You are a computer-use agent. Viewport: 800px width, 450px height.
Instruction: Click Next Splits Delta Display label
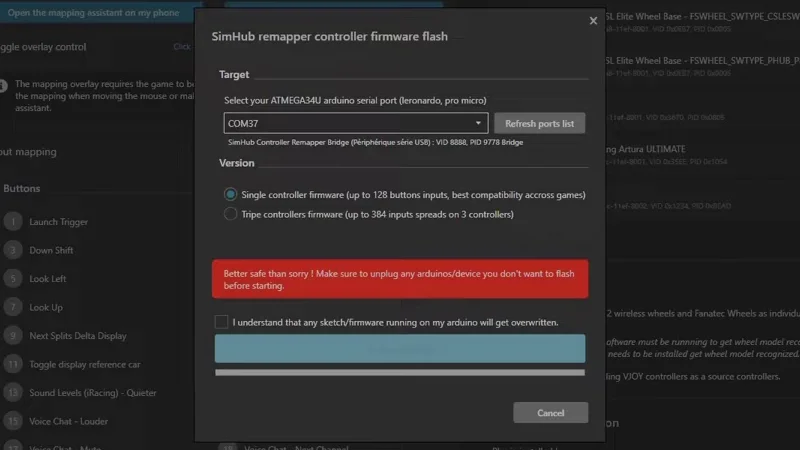coord(78,336)
